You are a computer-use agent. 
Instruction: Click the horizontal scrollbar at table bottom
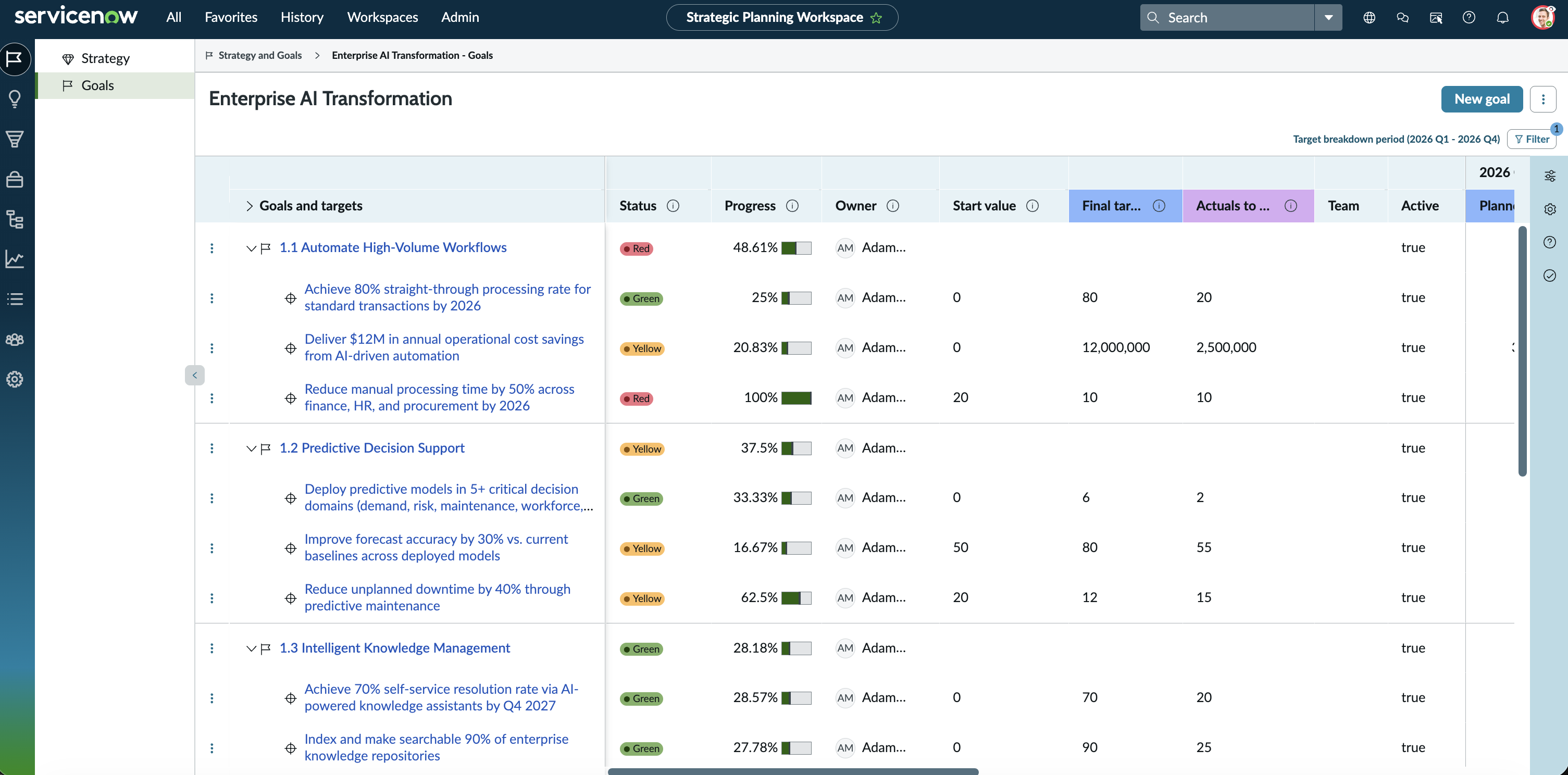[792, 771]
